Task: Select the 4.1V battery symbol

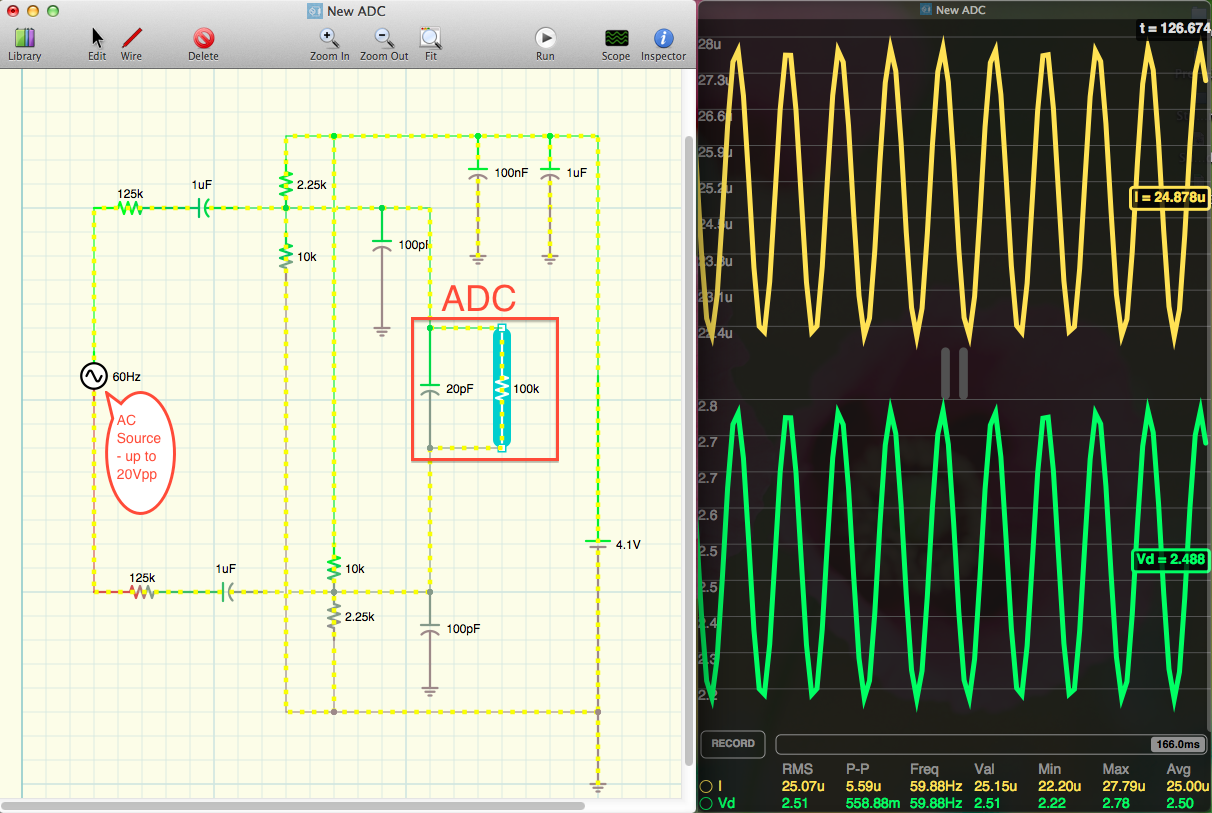Action: pos(597,543)
